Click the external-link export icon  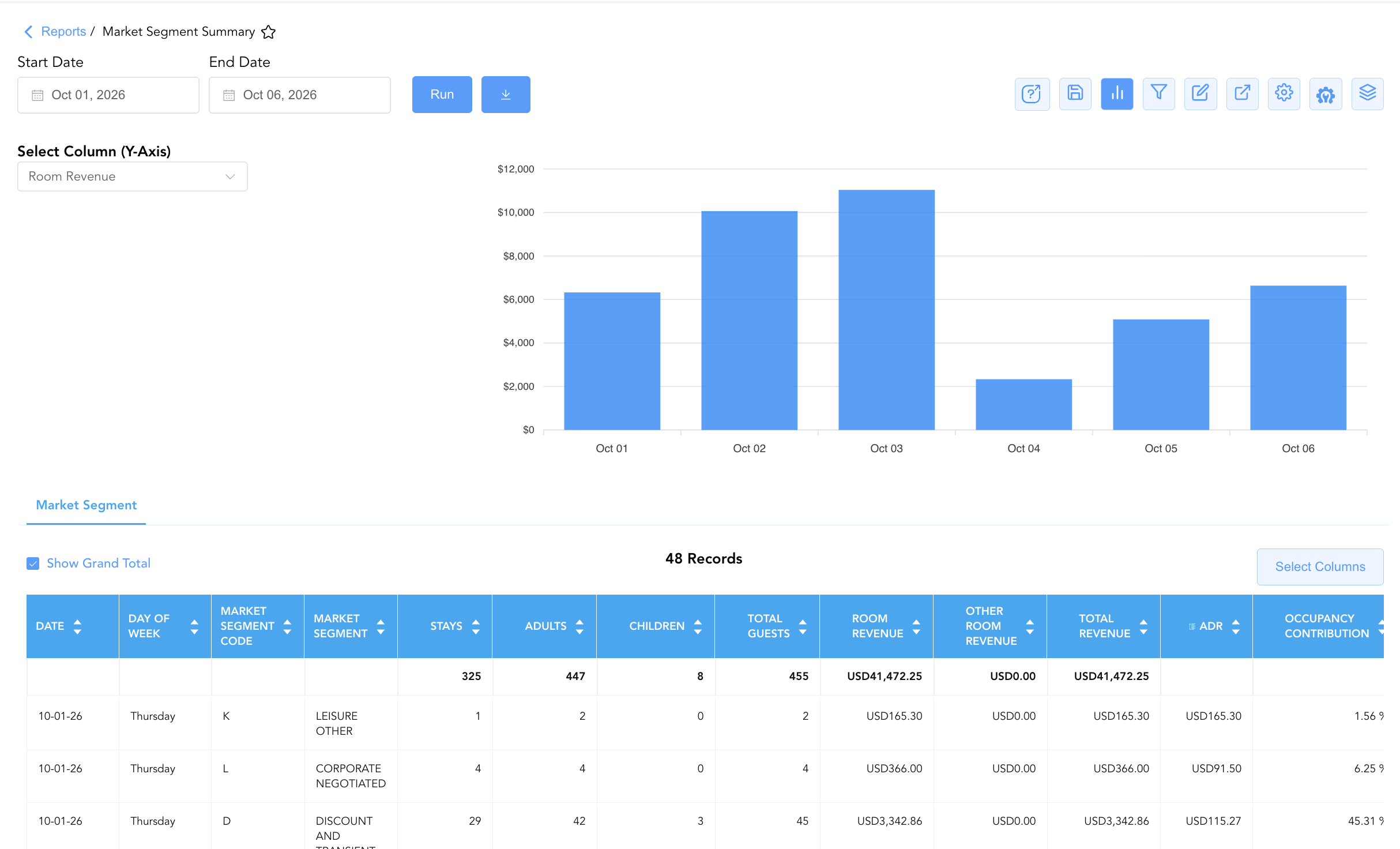[1242, 94]
